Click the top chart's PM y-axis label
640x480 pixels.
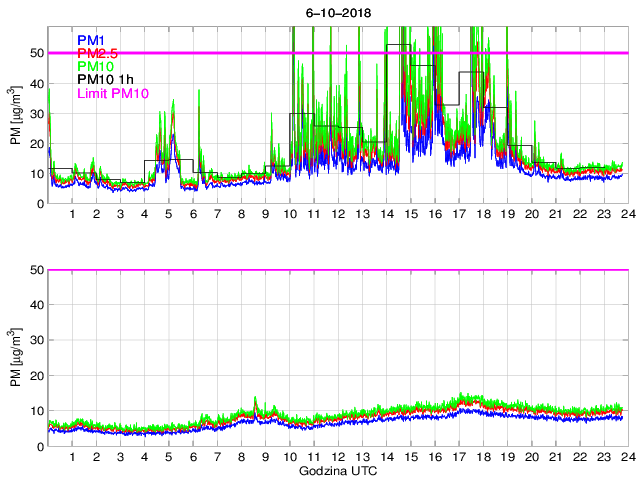[x=15, y=115]
